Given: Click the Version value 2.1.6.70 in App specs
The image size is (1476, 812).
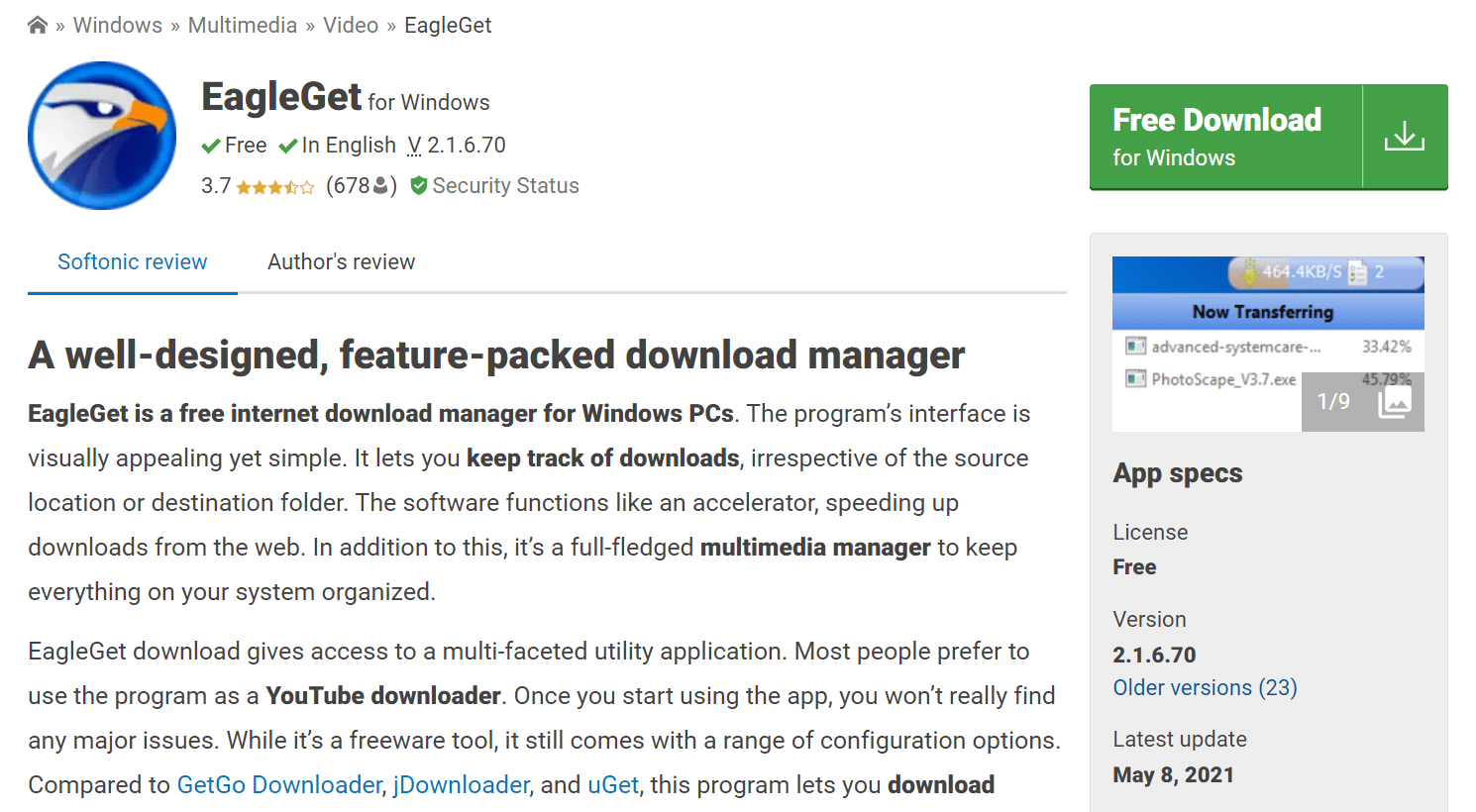Looking at the screenshot, I should [x=1155, y=655].
